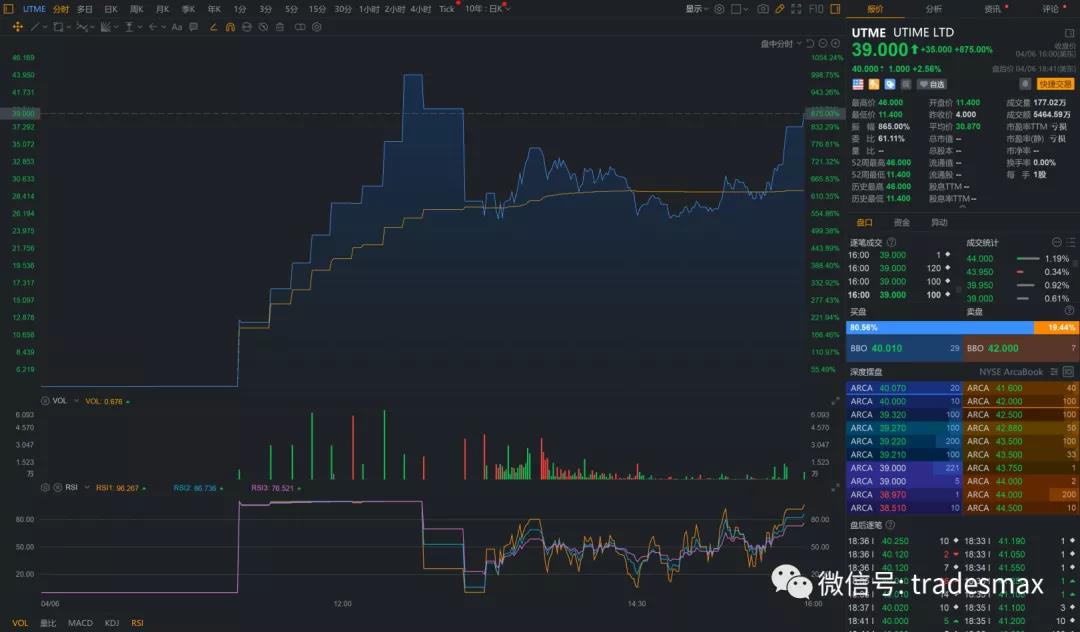The height and width of the screenshot is (632, 1080).
Task: Toggle the left panel layout icon
Action: (x=8, y=9)
